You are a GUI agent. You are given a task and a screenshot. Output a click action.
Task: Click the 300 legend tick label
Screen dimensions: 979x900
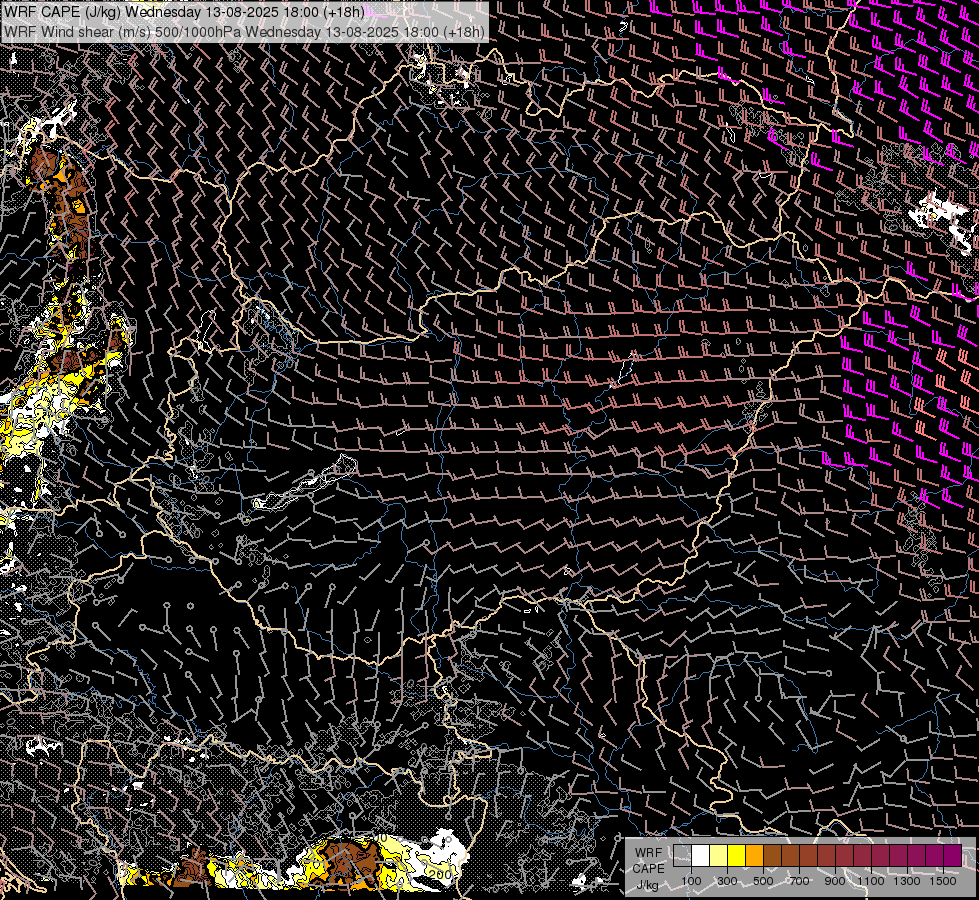[727, 881]
